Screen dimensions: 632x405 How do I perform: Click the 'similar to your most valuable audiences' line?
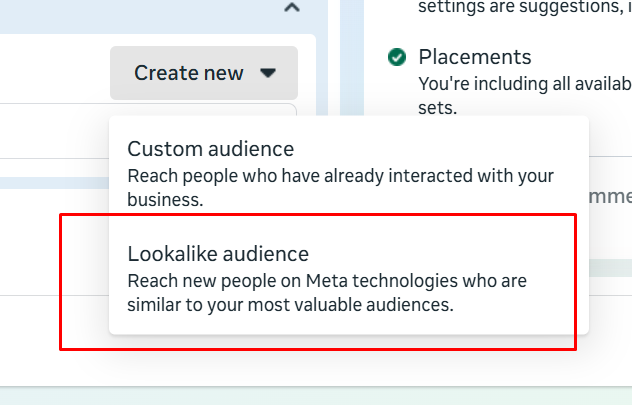coord(290,305)
